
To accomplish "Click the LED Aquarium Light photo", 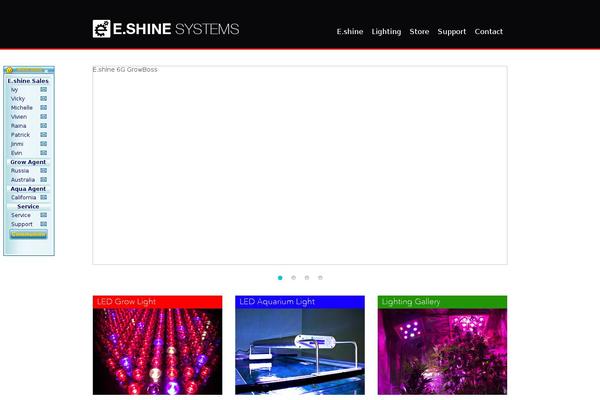I will (x=300, y=351).
